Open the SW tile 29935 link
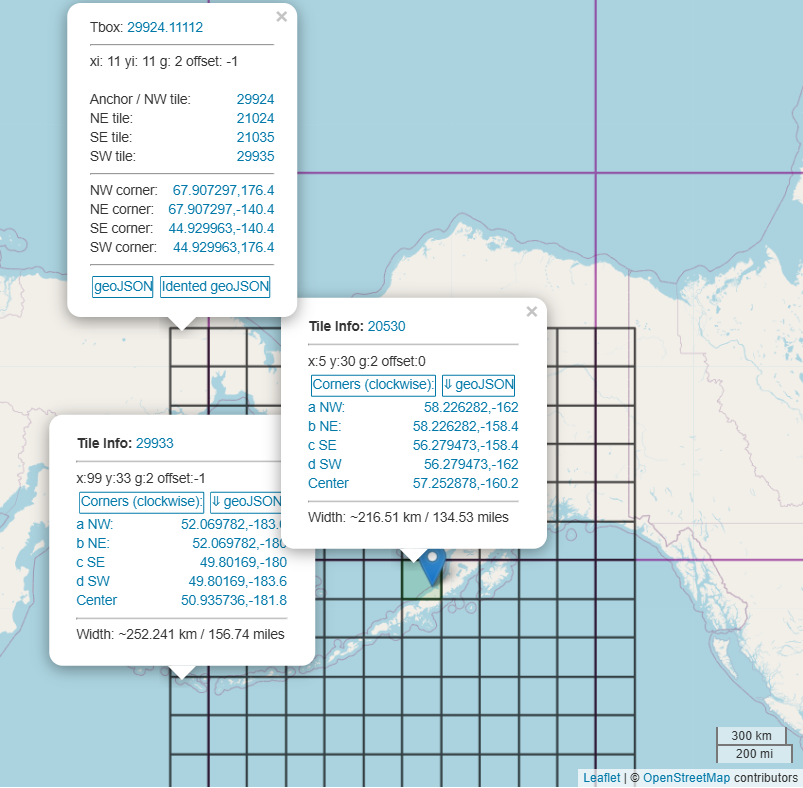Screen dimensions: 803x788 pyautogui.click(x=255, y=156)
